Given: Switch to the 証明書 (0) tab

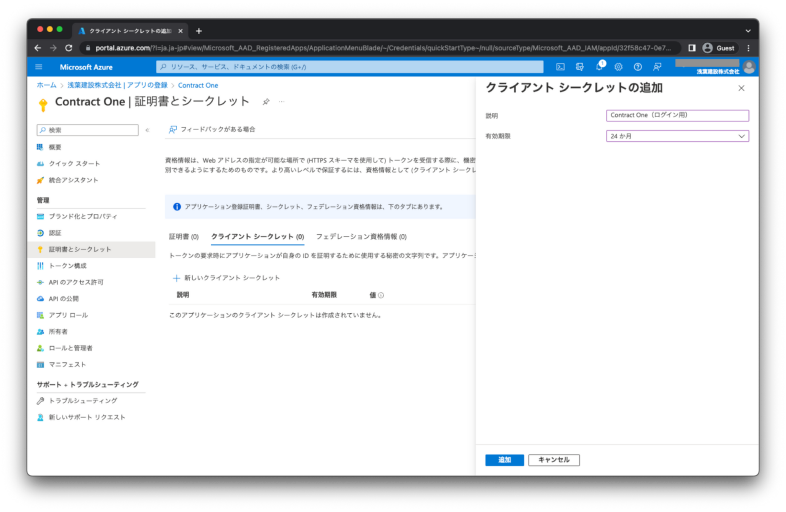Looking at the screenshot, I should (183, 237).
